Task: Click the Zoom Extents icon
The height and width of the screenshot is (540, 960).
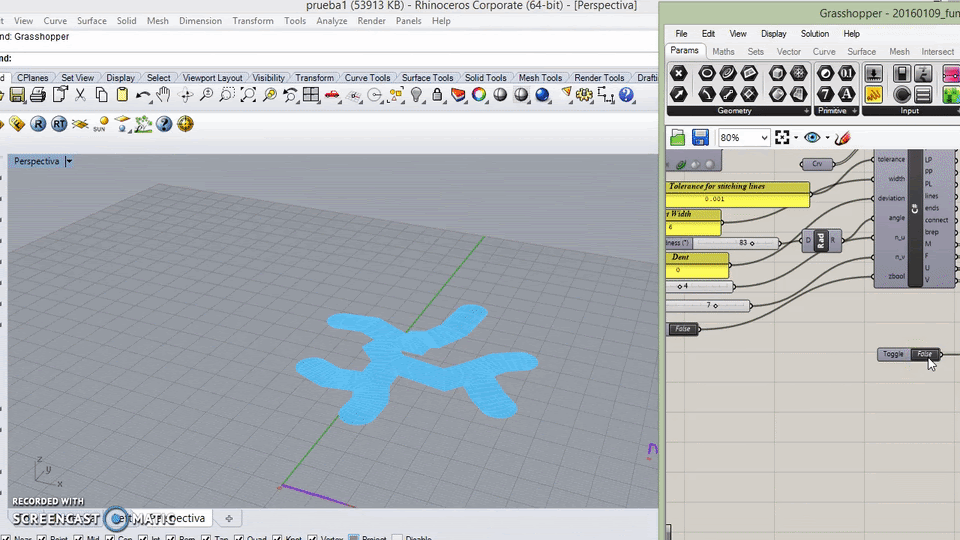Action: [x=248, y=95]
